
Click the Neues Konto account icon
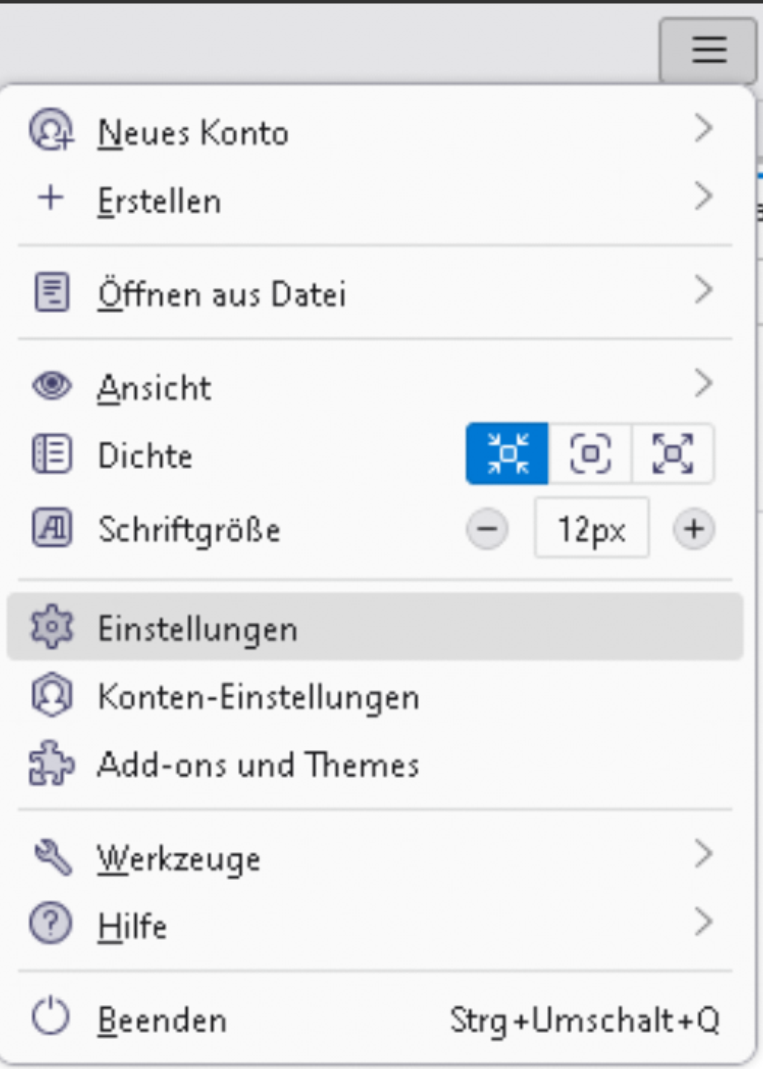point(51,132)
